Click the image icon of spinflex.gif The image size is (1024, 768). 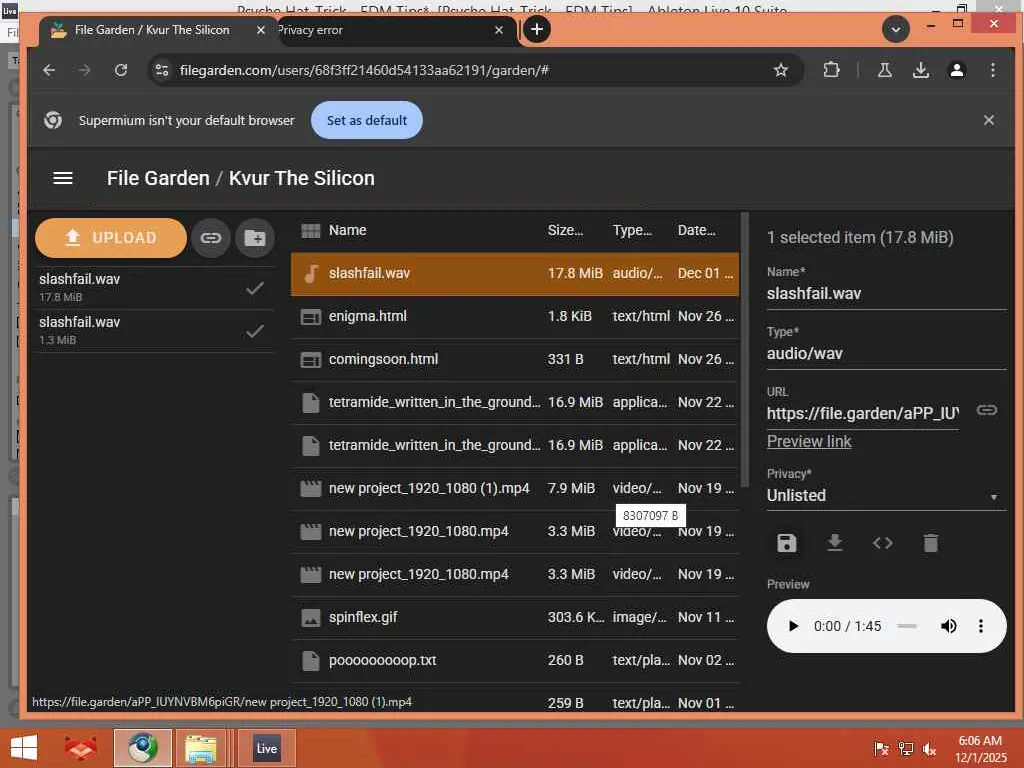tap(311, 617)
